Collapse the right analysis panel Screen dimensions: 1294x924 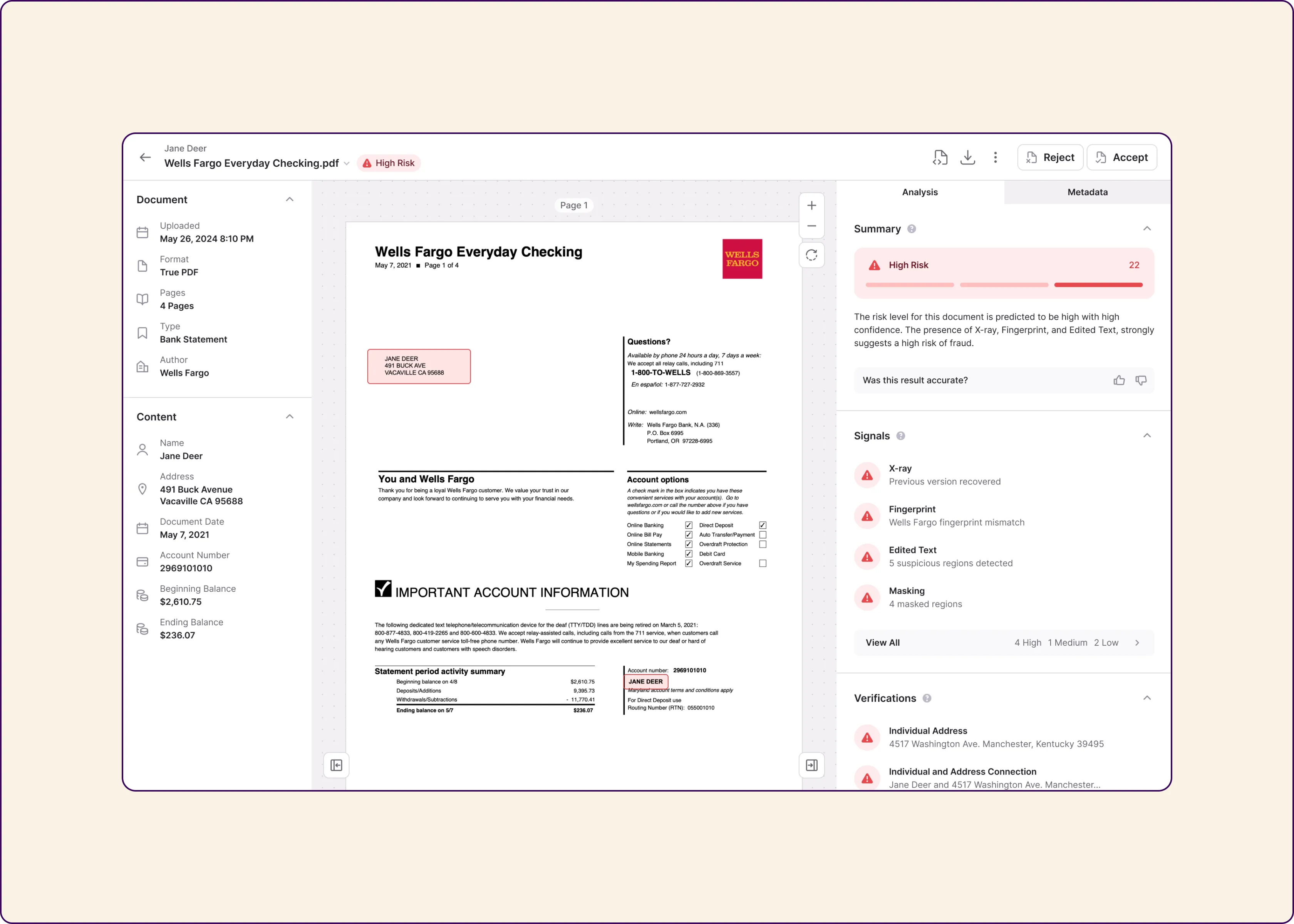pos(811,765)
